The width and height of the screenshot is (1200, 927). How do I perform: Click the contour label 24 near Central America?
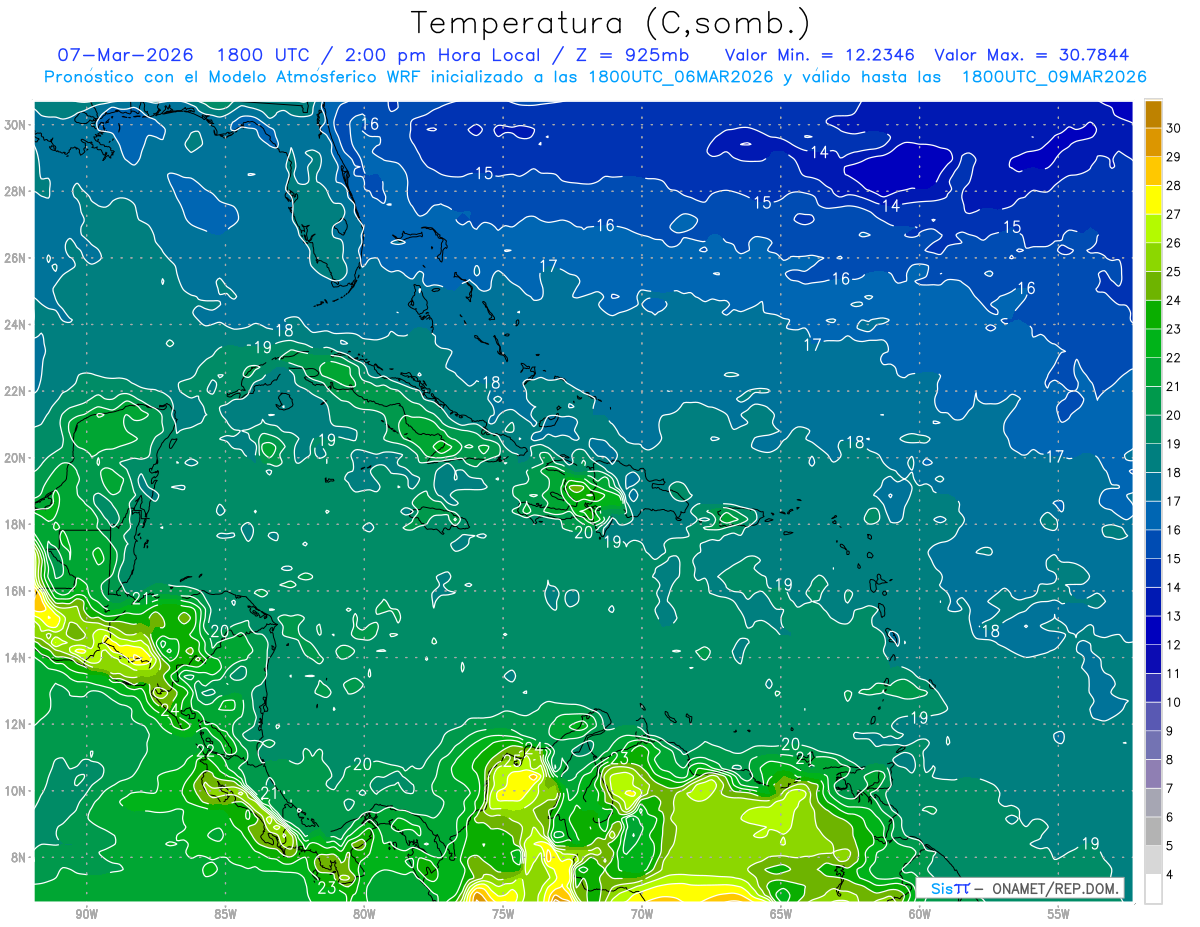click(x=169, y=711)
